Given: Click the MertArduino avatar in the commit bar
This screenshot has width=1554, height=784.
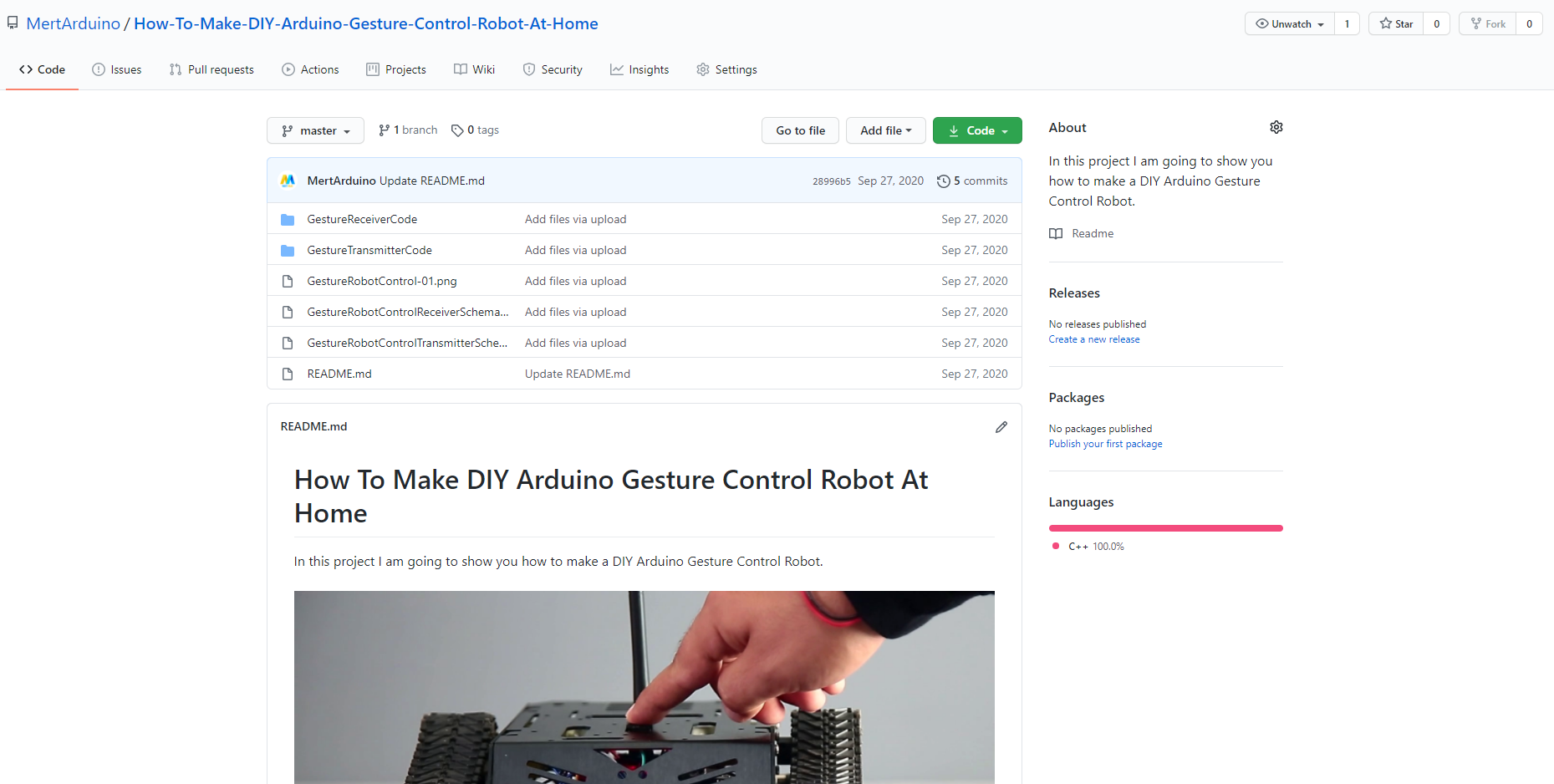Looking at the screenshot, I should pyautogui.click(x=288, y=181).
